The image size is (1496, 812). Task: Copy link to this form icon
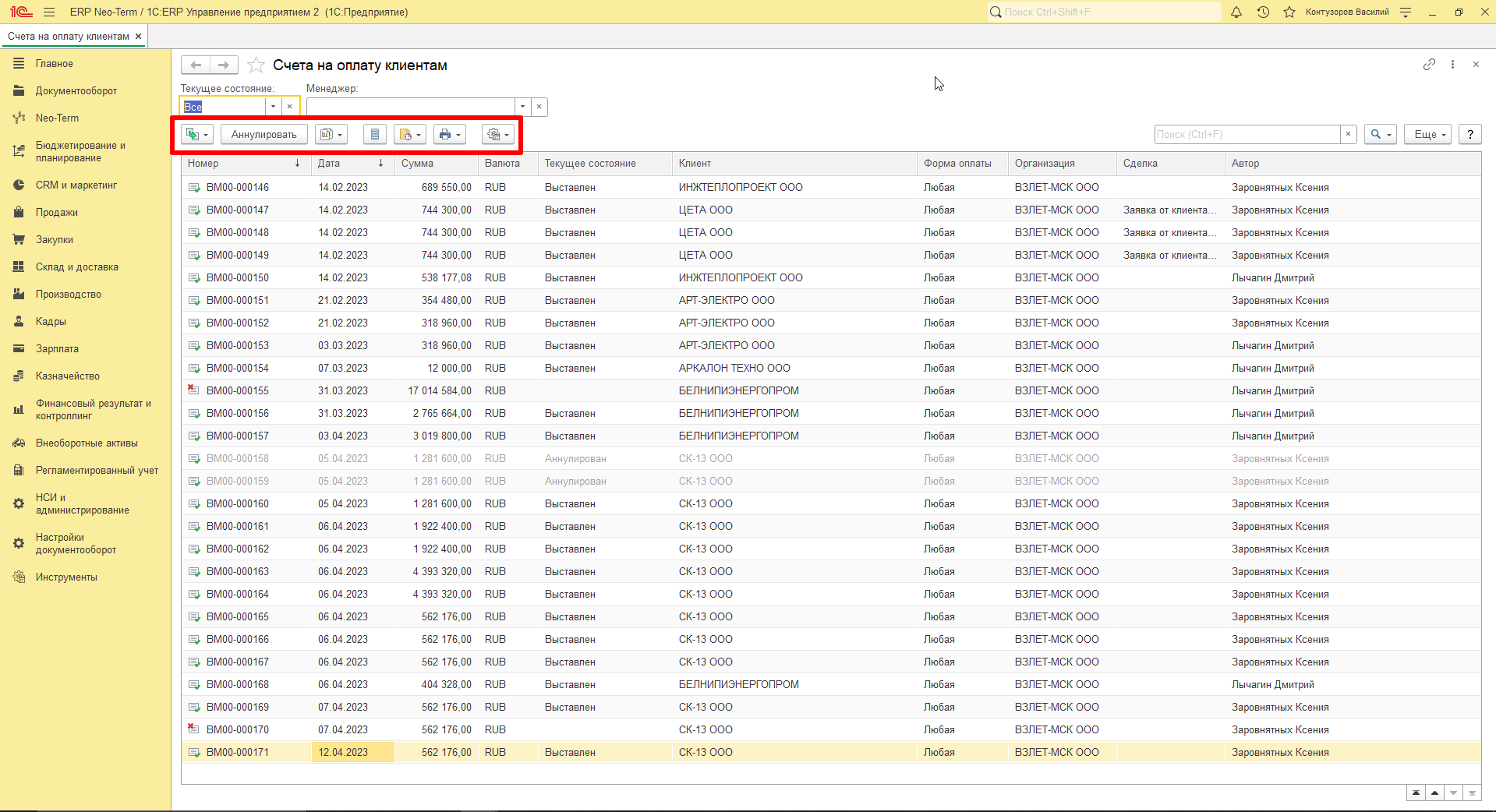1429,65
